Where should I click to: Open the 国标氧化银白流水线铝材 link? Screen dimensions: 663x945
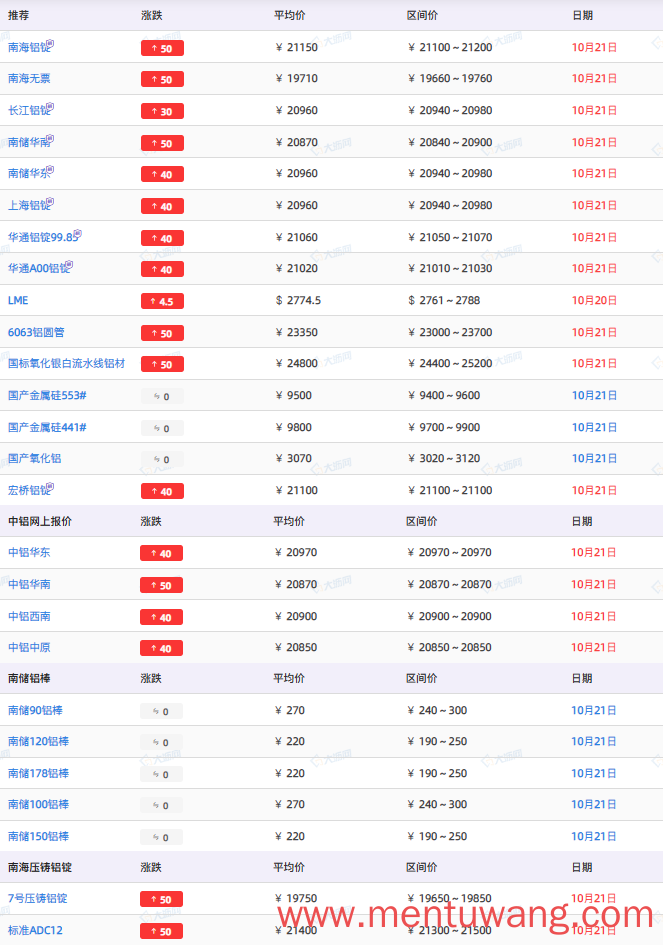click(66, 363)
